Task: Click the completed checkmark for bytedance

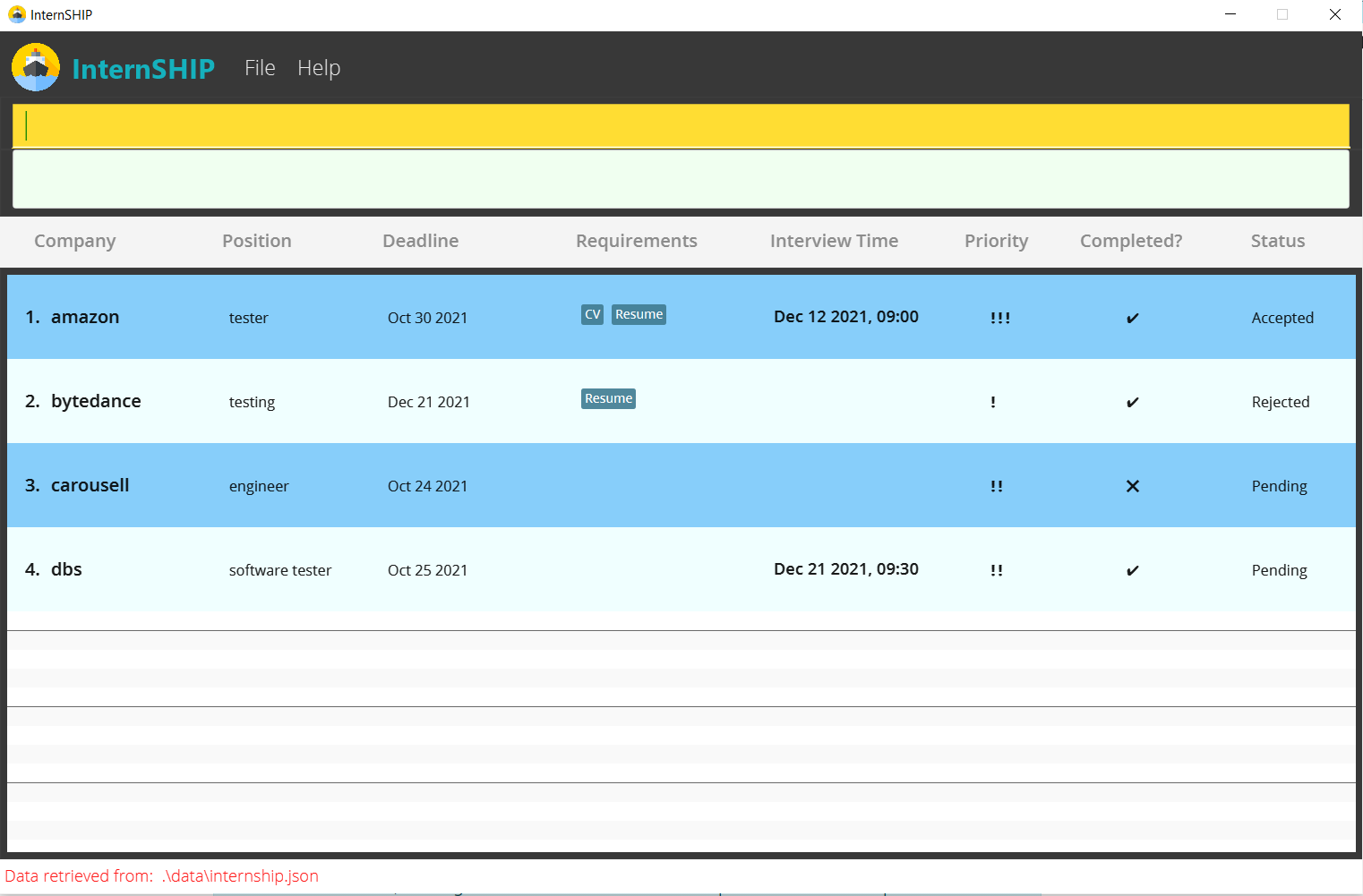Action: click(x=1133, y=402)
